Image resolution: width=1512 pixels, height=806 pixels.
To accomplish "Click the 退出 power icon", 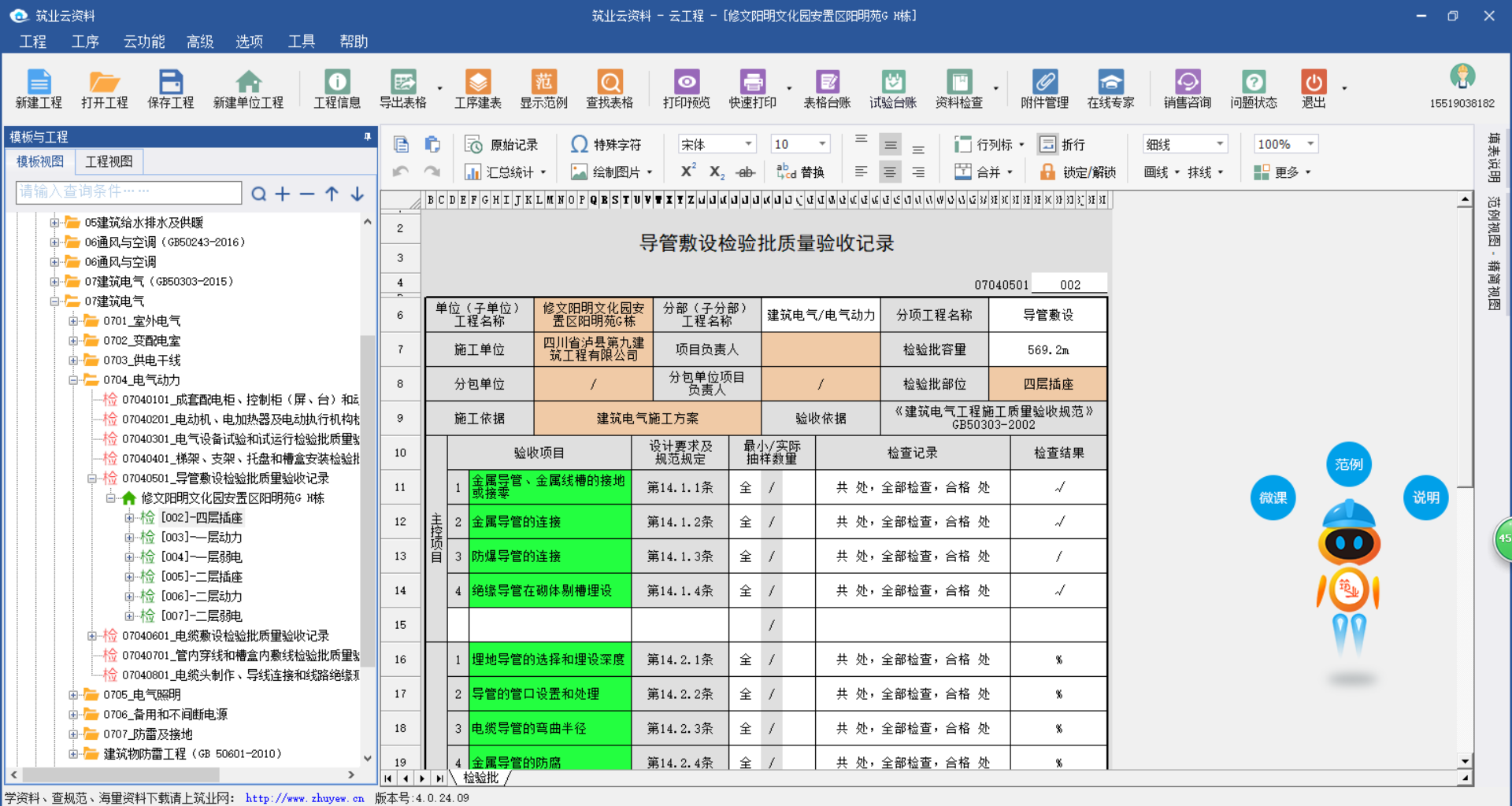I will coord(1313,88).
